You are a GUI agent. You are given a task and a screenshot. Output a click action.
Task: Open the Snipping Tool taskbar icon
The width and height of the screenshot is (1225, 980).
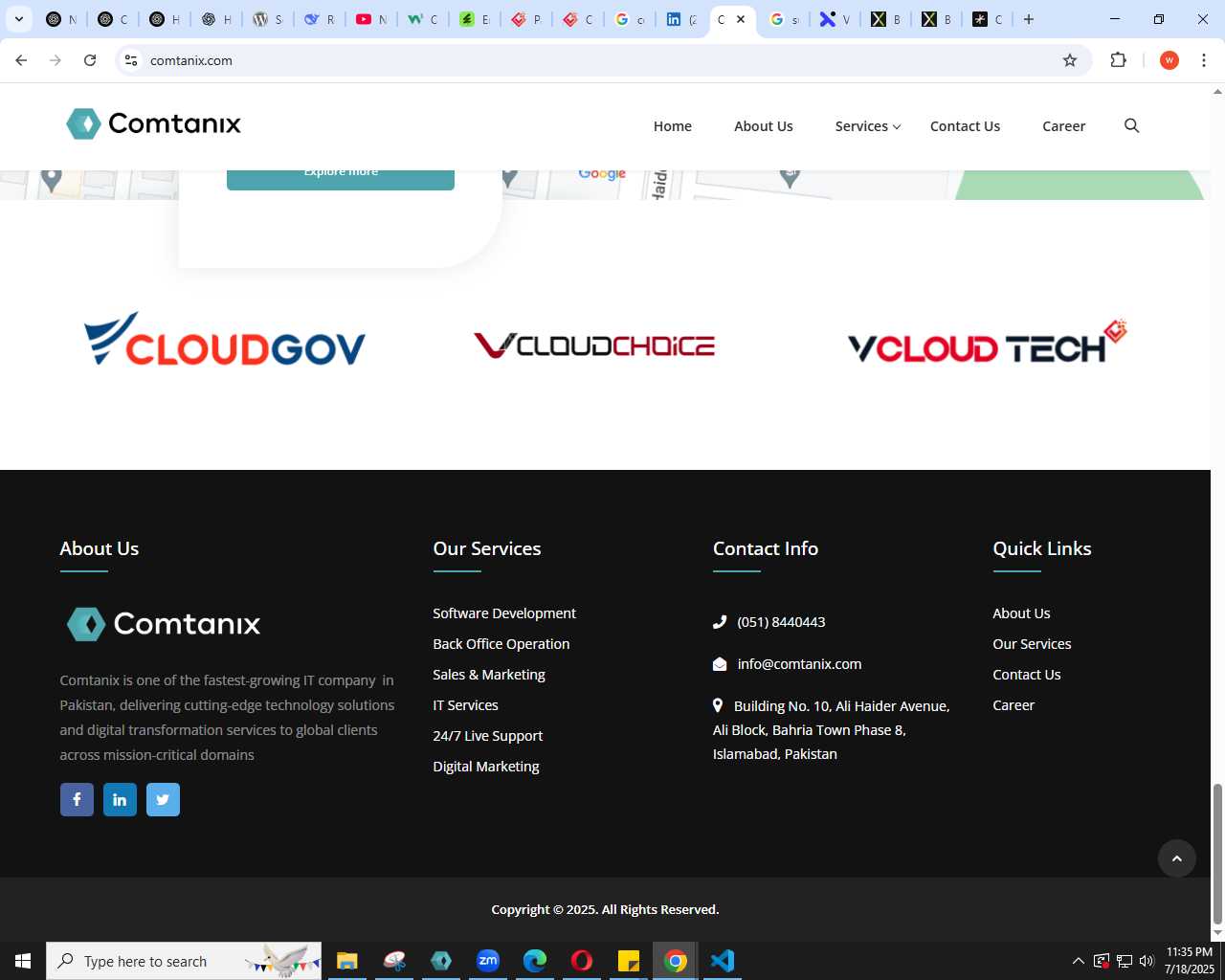pyautogui.click(x=394, y=961)
